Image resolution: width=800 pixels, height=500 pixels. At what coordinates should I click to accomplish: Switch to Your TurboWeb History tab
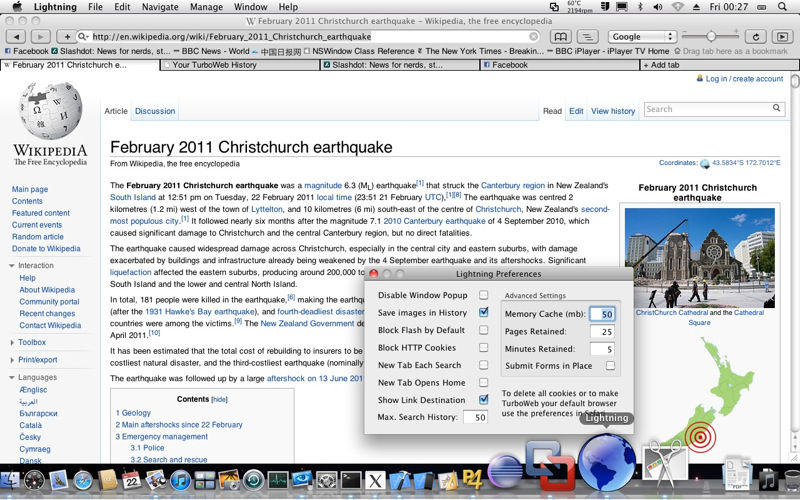click(240, 65)
